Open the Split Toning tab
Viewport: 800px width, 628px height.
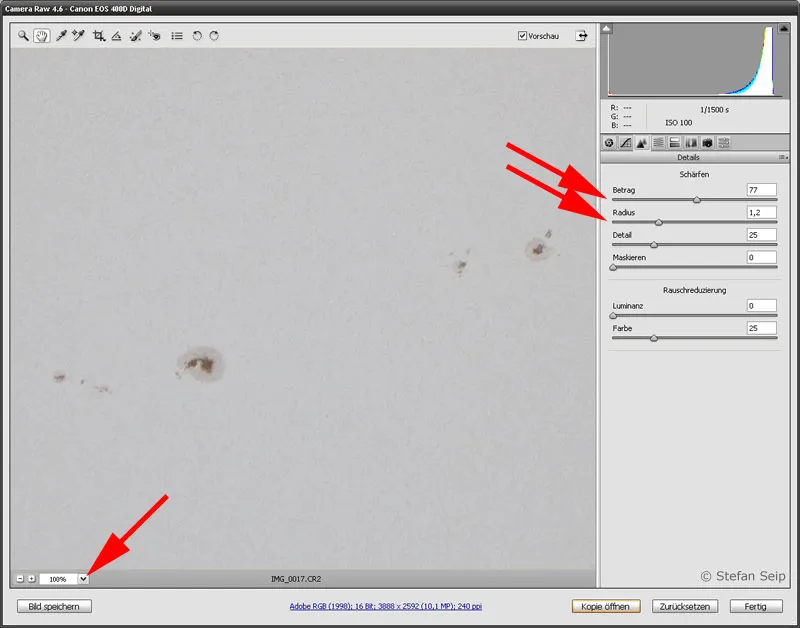click(674, 143)
